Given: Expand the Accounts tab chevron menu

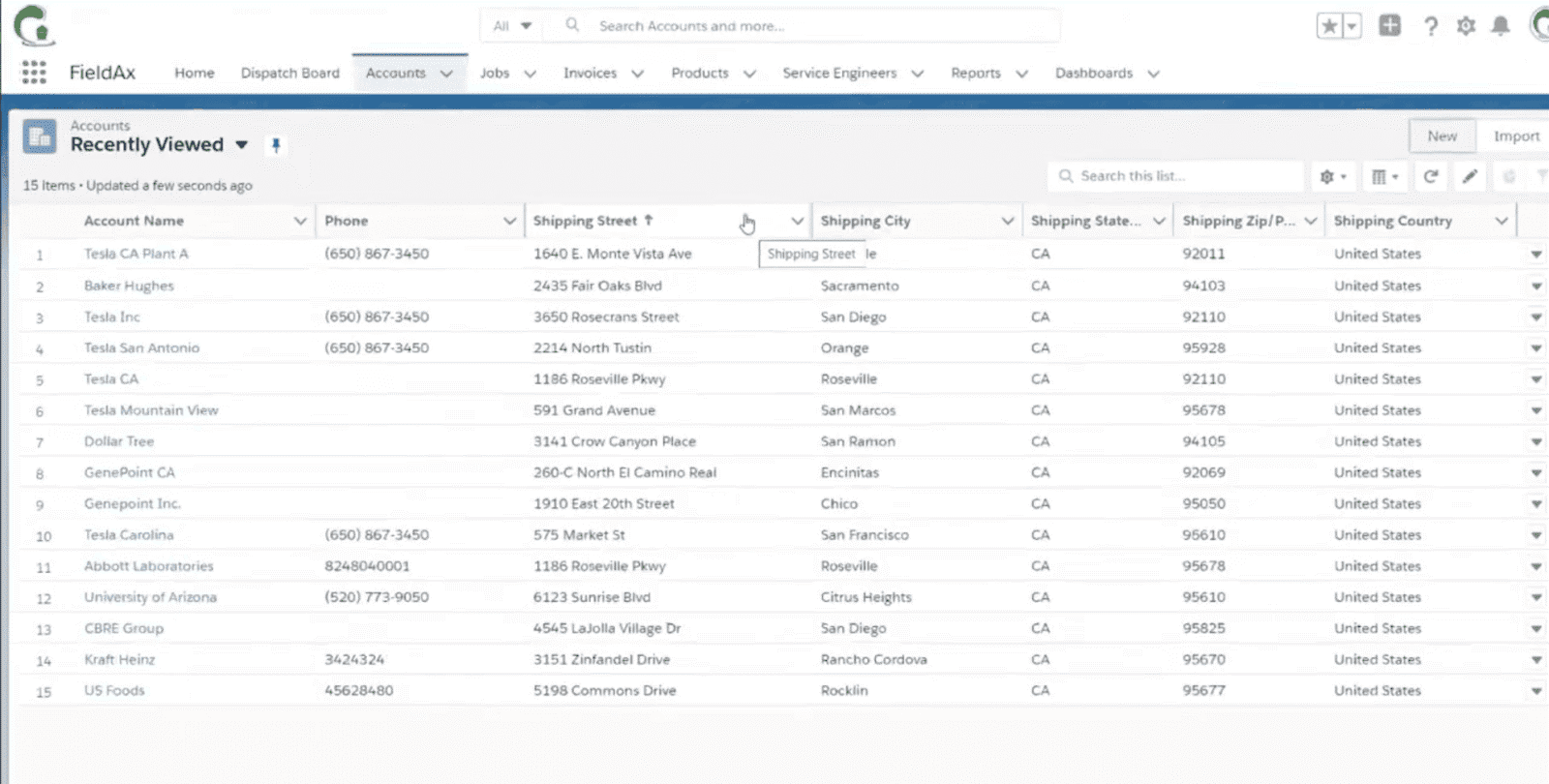Looking at the screenshot, I should 446,74.
